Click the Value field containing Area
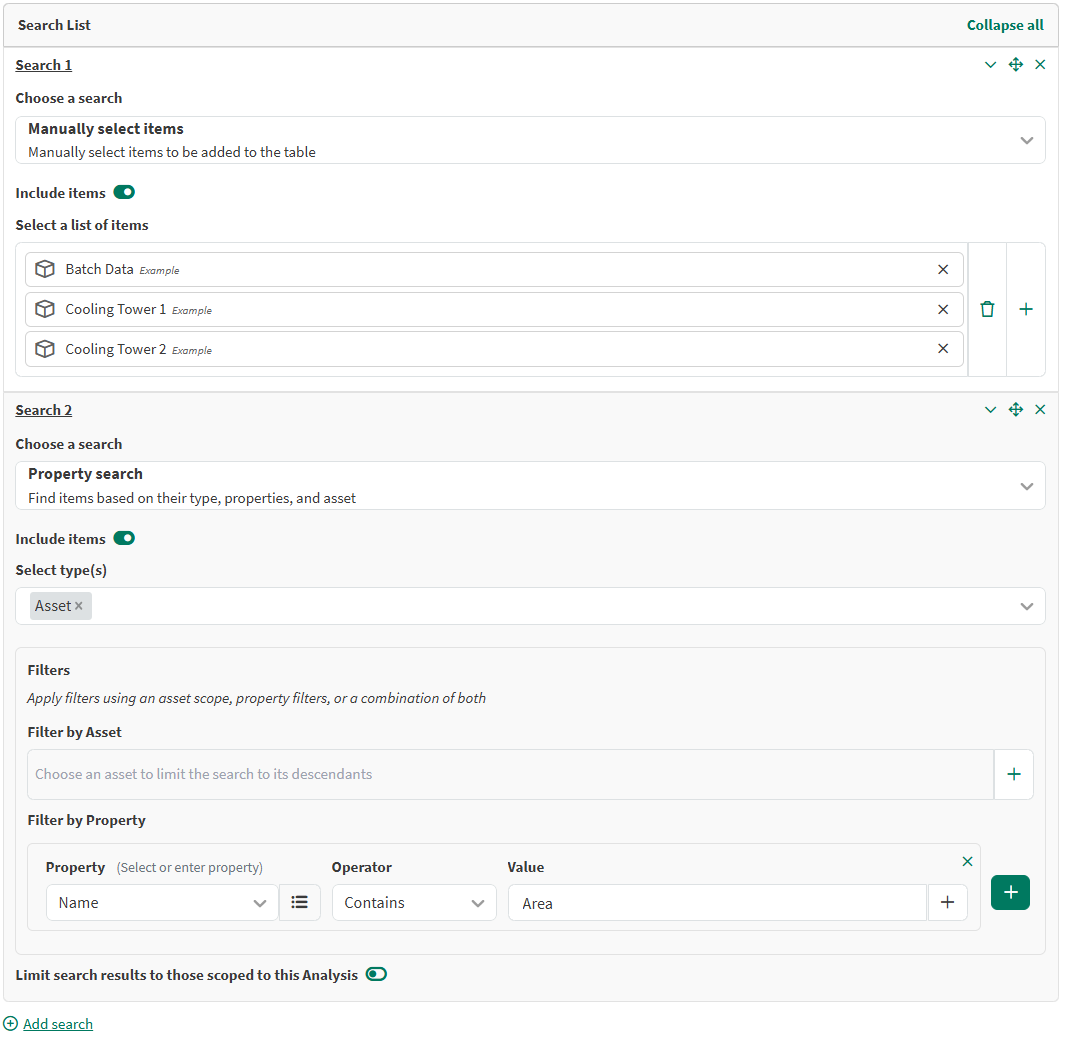 [x=716, y=903]
